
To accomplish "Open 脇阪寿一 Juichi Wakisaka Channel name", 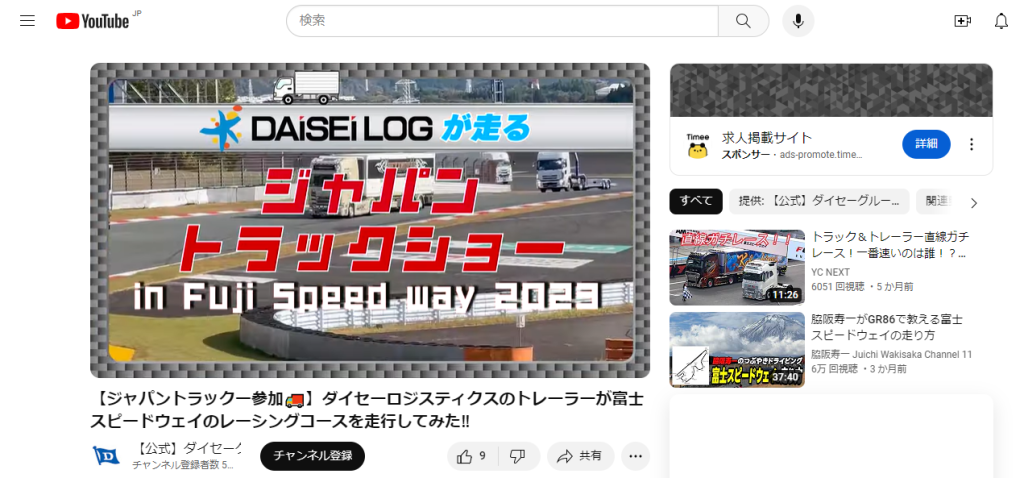I will pyautogui.click(x=891, y=355).
